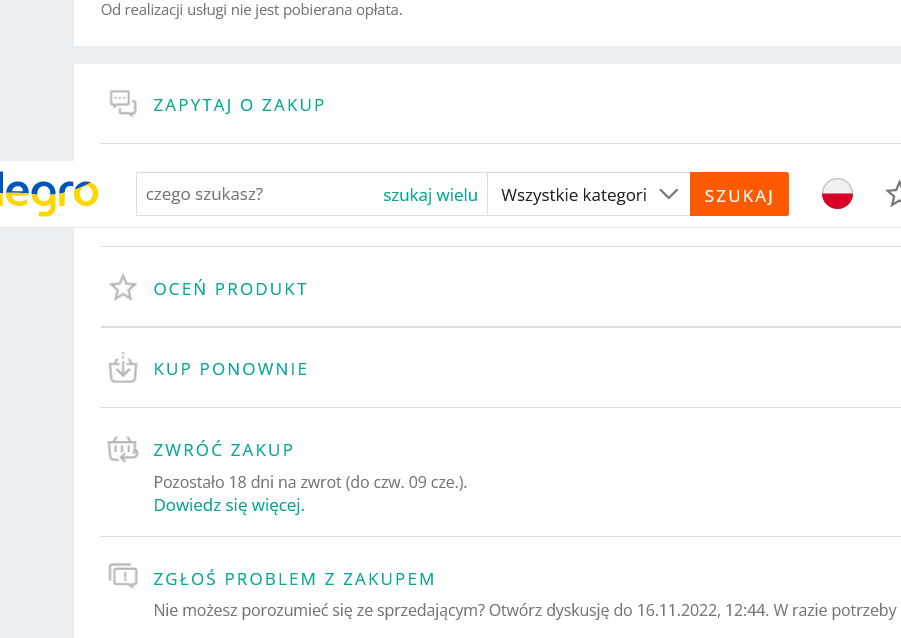Click the favorites star icon in header
Screen dimensions: 901x638
click(893, 194)
